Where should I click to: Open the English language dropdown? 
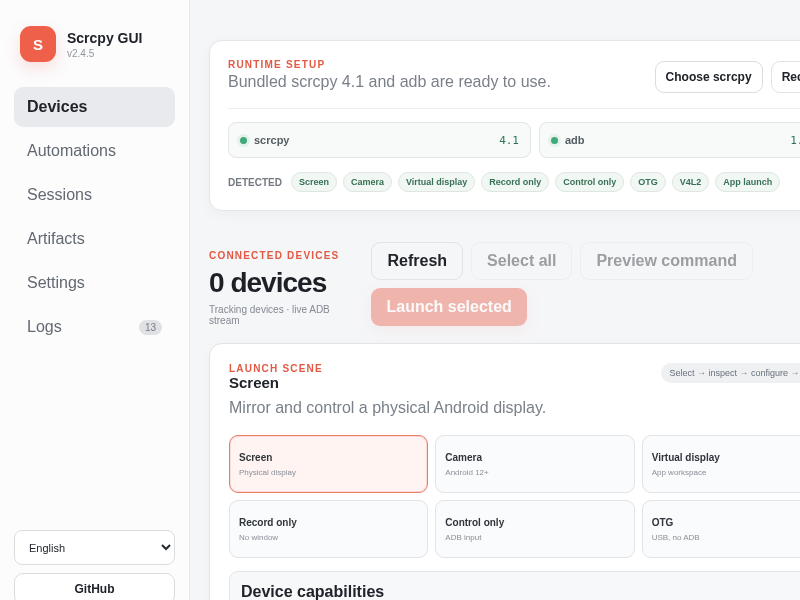(x=94, y=547)
